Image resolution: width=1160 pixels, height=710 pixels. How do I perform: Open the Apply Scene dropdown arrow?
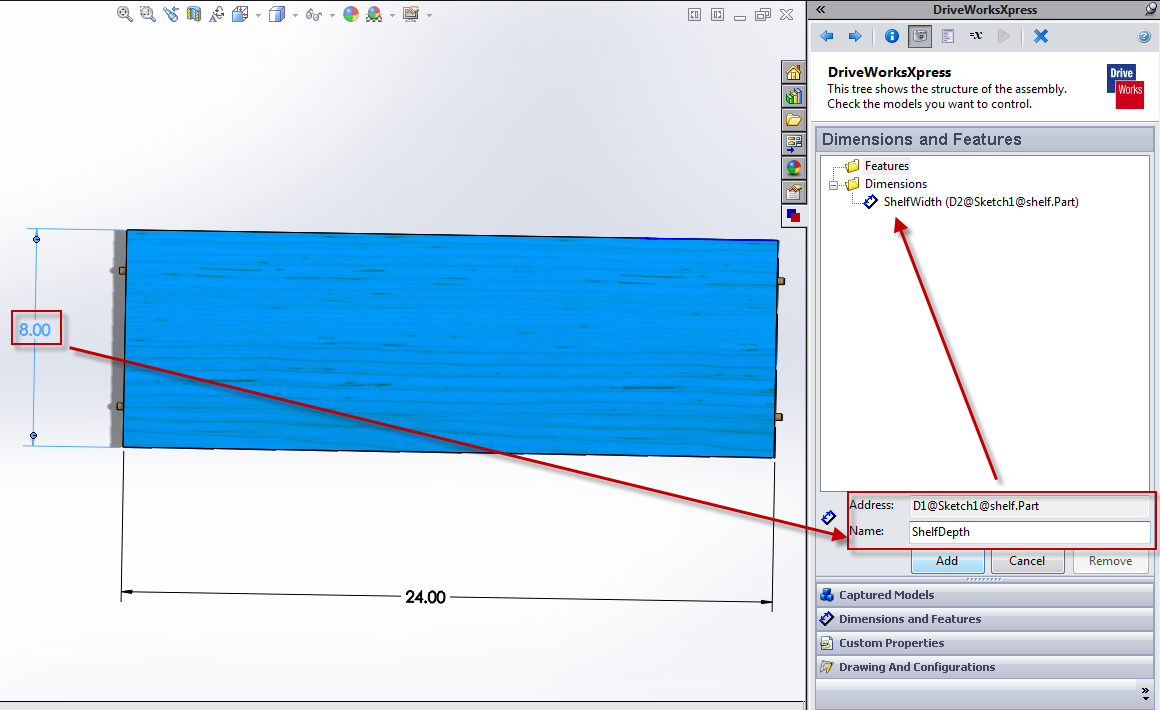(x=392, y=16)
